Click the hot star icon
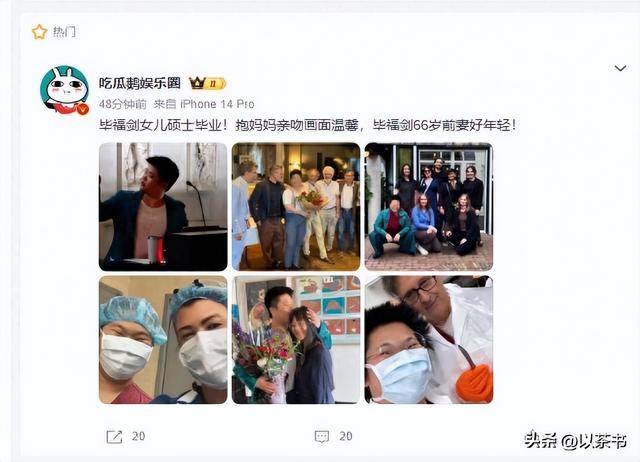640x462 pixels. coord(40,32)
